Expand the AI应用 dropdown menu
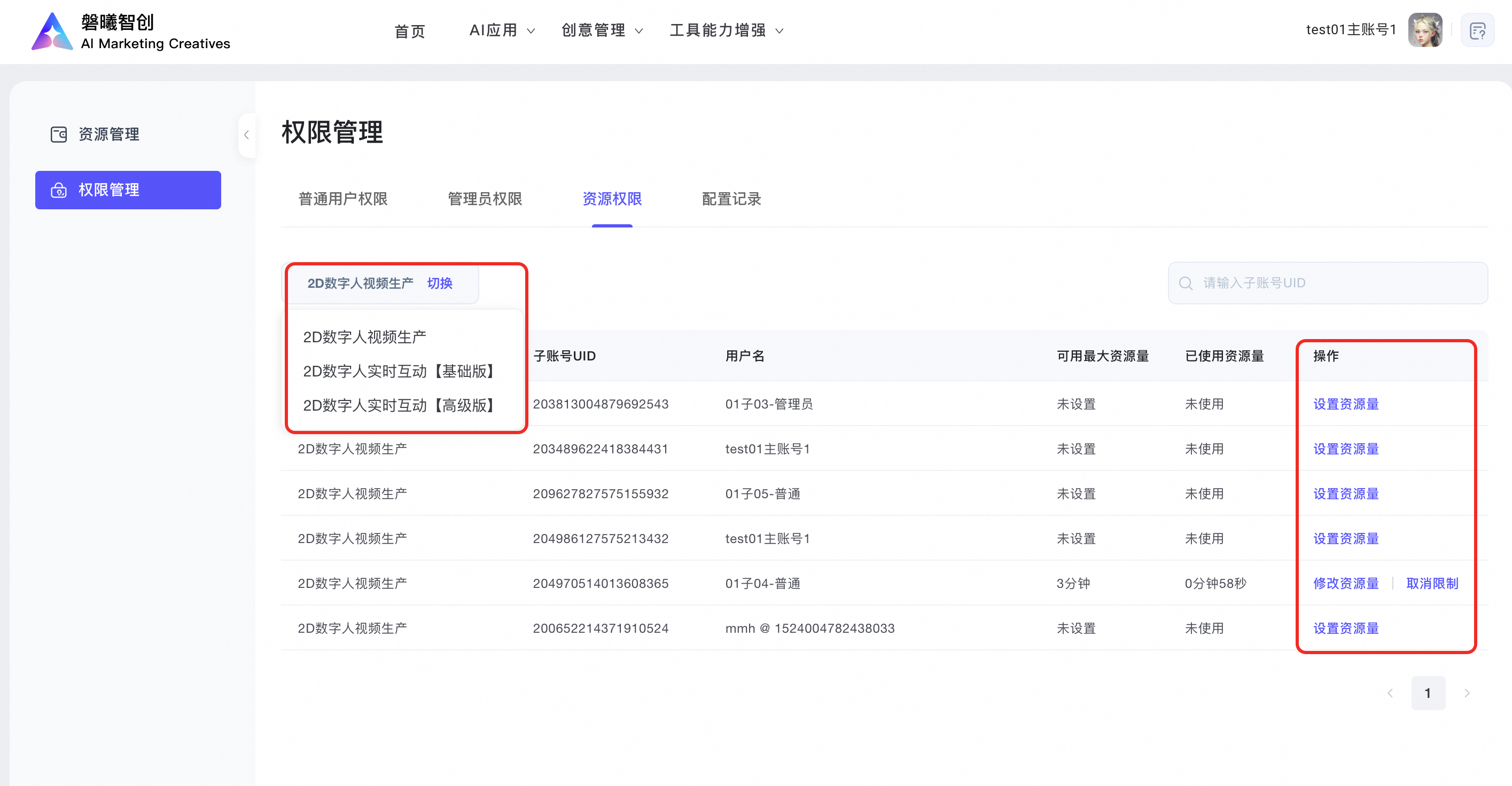This screenshot has height=786, width=1512. click(502, 30)
